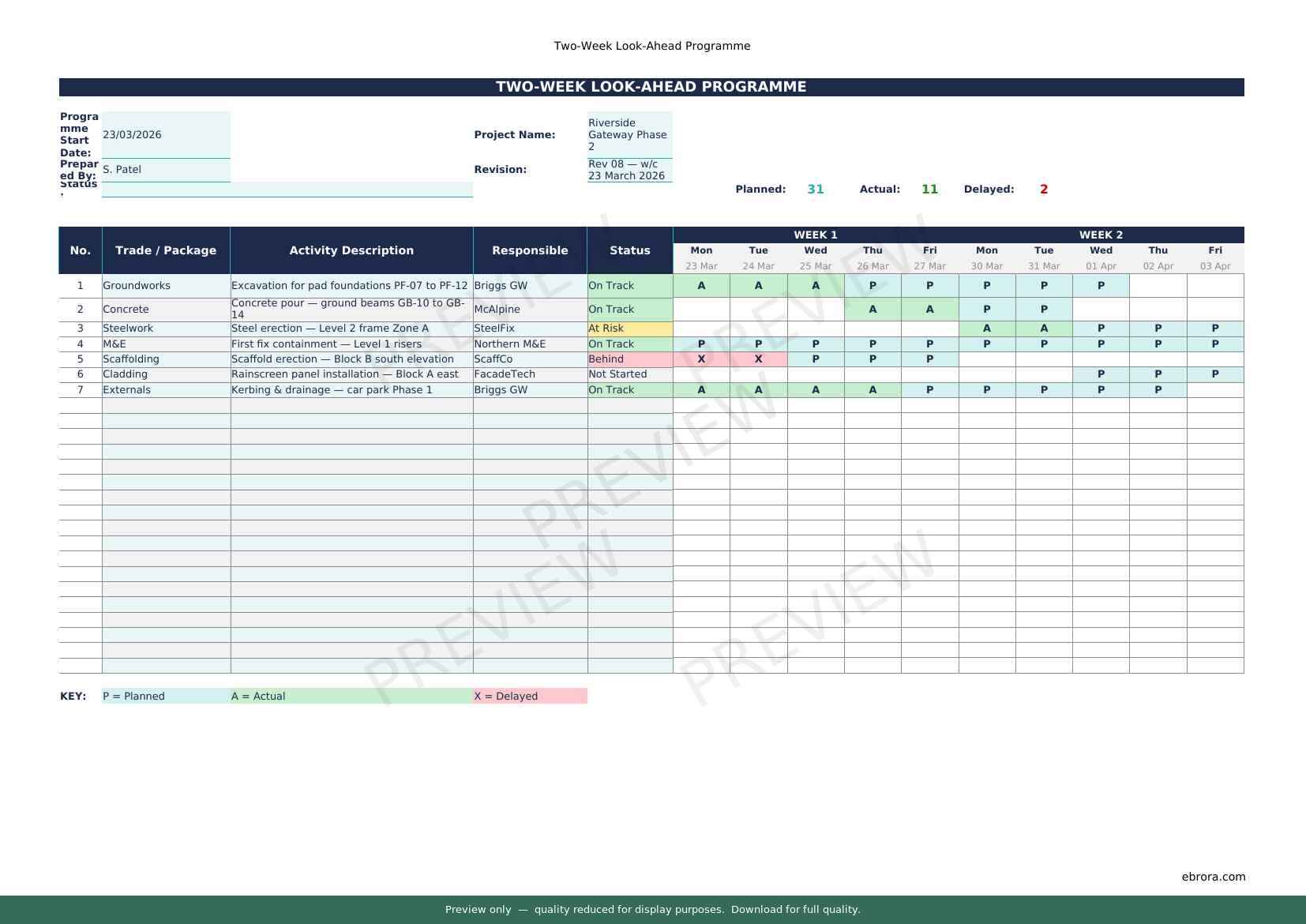Select the Kerbing & drainage activity description cell
The width and height of the screenshot is (1306, 924).
(351, 390)
